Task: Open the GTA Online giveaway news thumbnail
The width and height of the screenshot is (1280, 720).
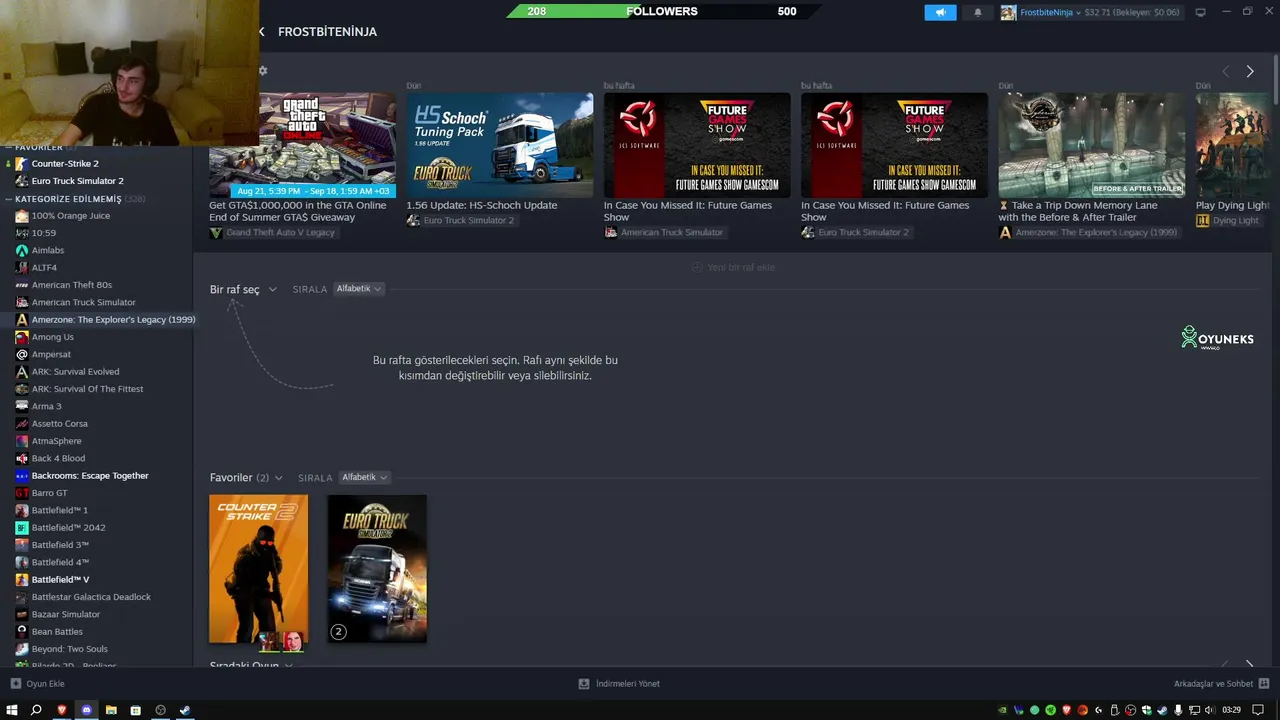Action: 302,145
